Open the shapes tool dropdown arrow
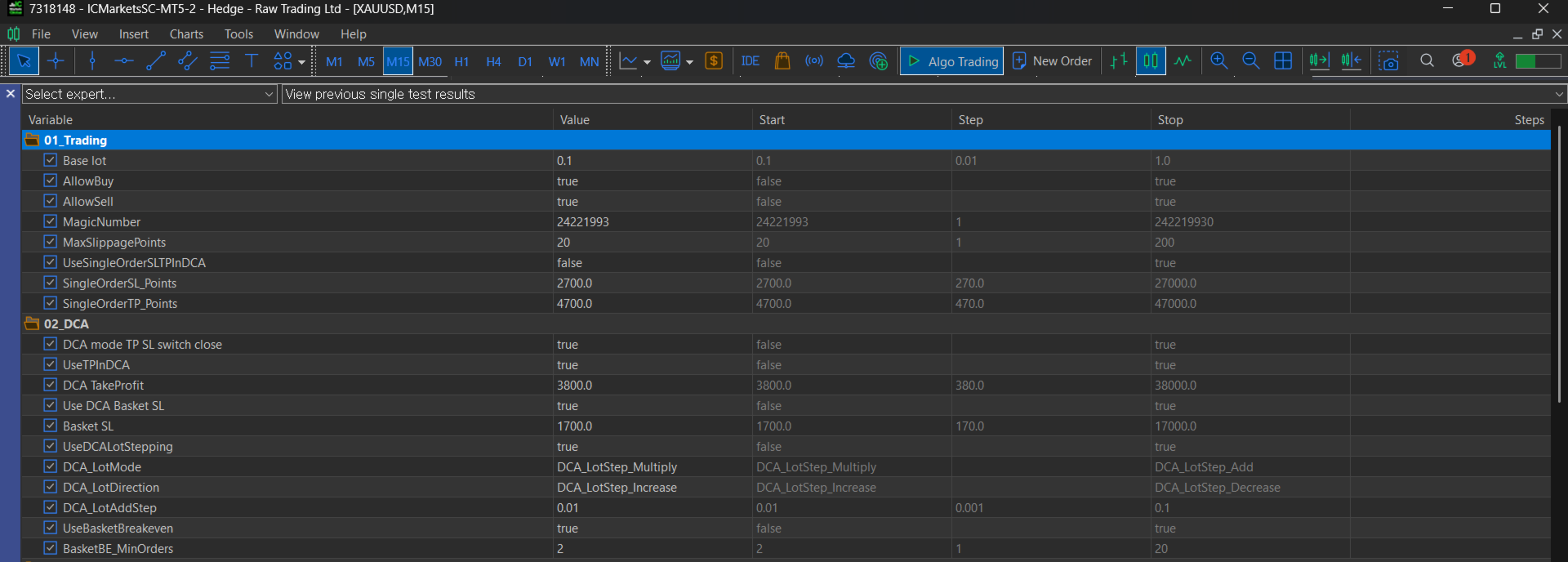The height and width of the screenshot is (562, 1568). pos(301,62)
